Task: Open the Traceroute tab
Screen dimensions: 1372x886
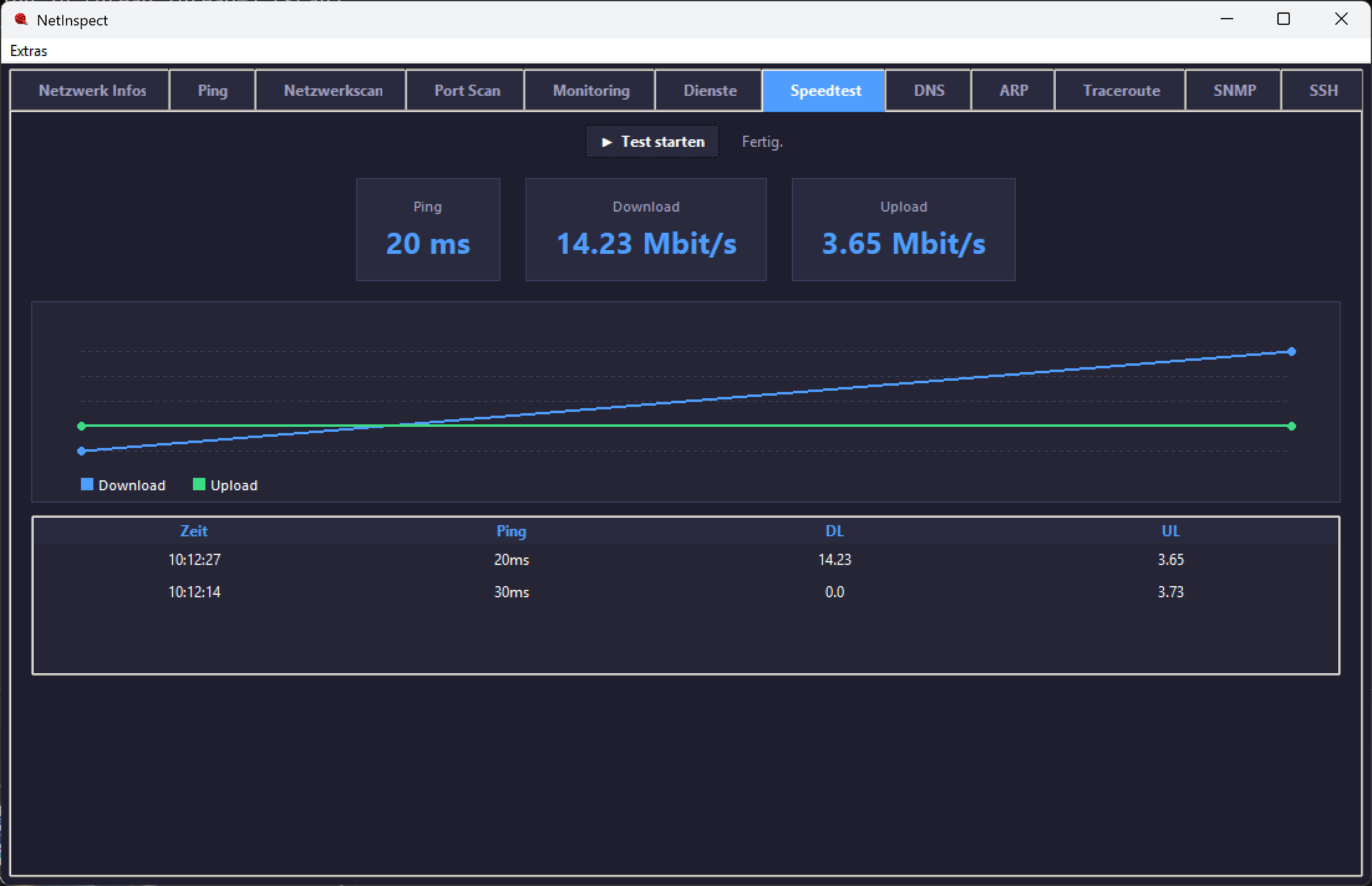Action: [x=1121, y=91]
